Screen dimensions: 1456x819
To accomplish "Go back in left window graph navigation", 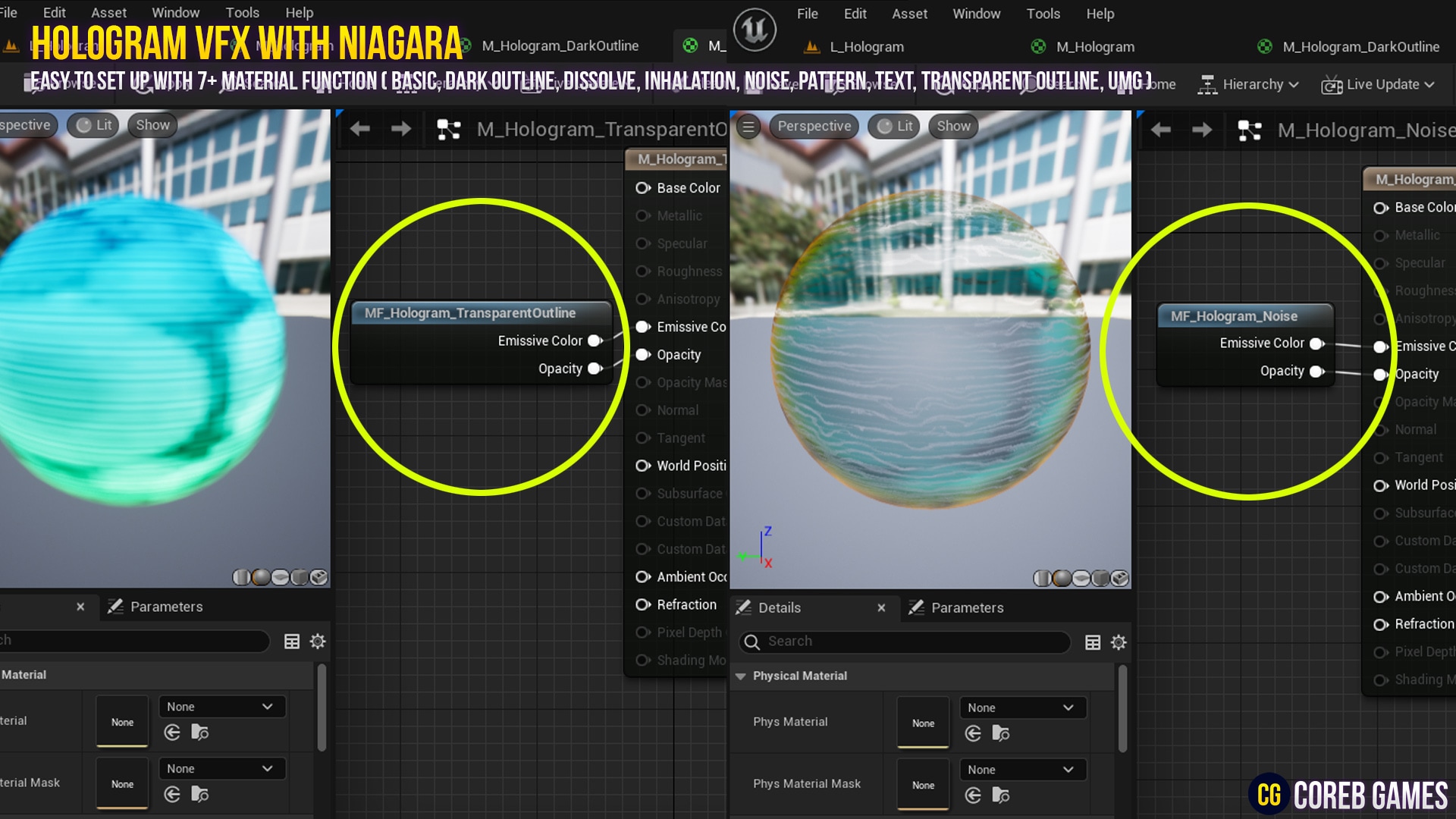I will click(360, 129).
